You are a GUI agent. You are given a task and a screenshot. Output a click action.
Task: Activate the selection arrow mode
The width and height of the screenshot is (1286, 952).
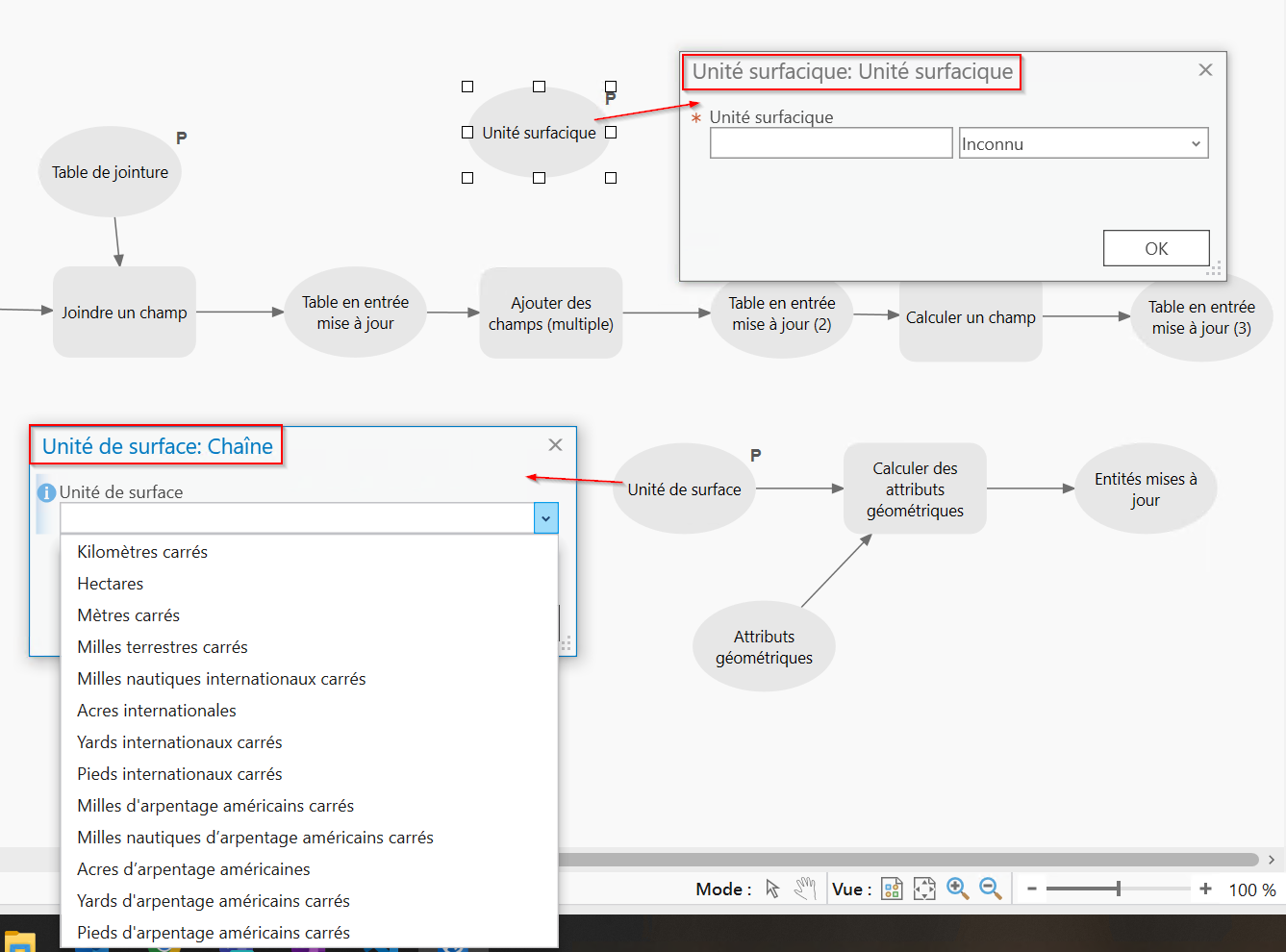tap(772, 889)
